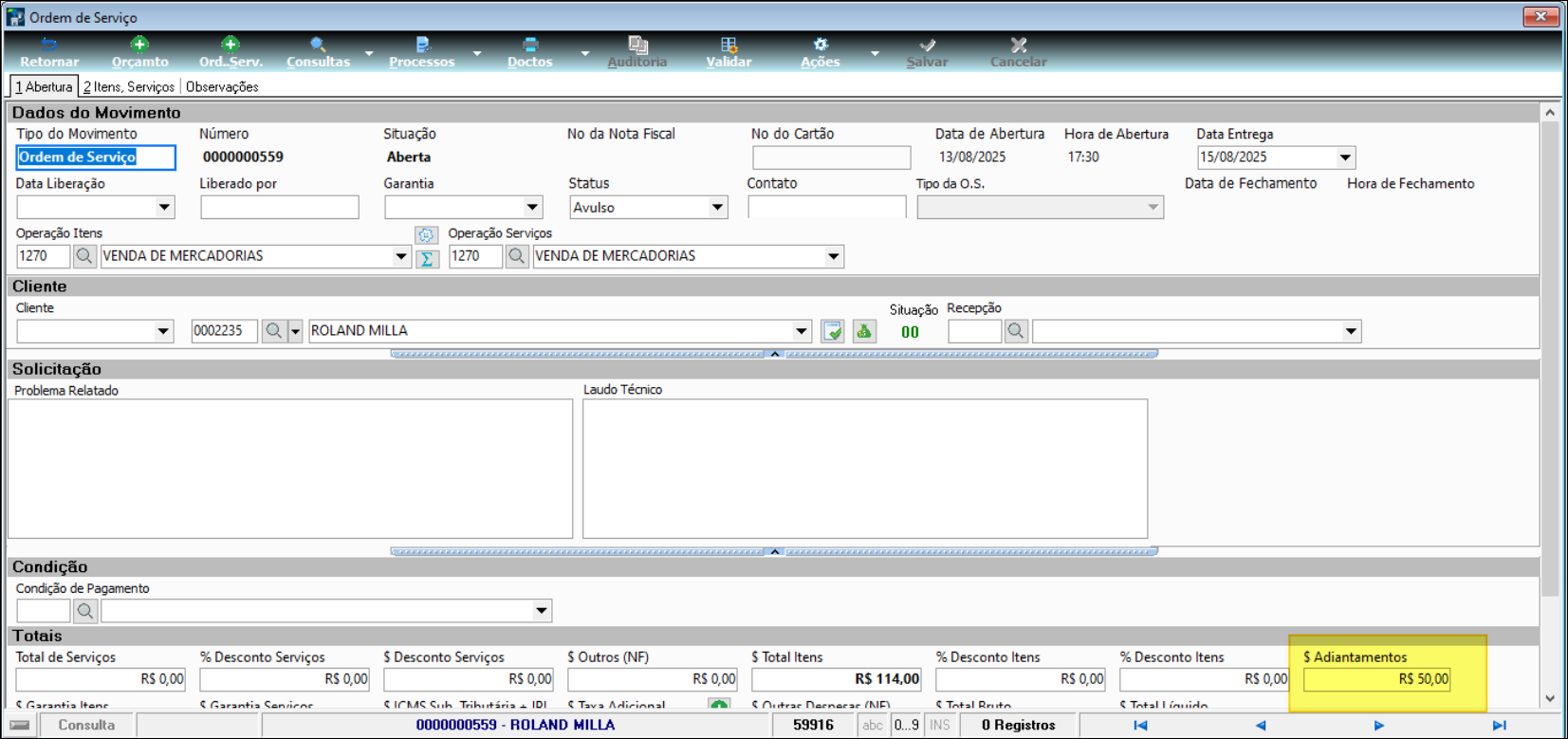The image size is (1568, 739).
Task: Click the $ Adiantamentos value field
Action: pyautogui.click(x=1376, y=679)
